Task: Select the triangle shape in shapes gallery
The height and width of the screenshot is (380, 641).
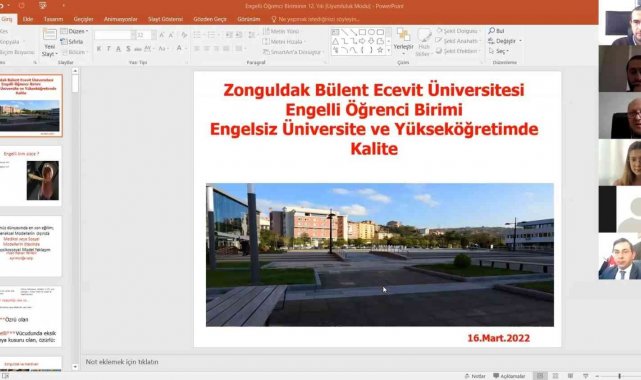Action: pyautogui.click(x=336, y=41)
